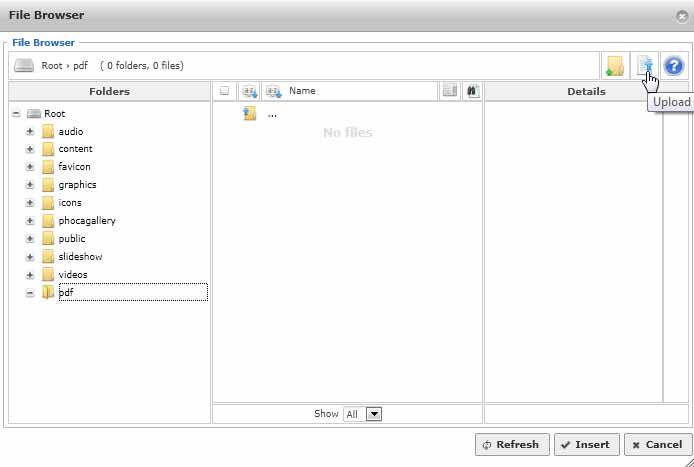The height and width of the screenshot is (467, 694).
Task: Select the icons folder label
Action: (70, 203)
